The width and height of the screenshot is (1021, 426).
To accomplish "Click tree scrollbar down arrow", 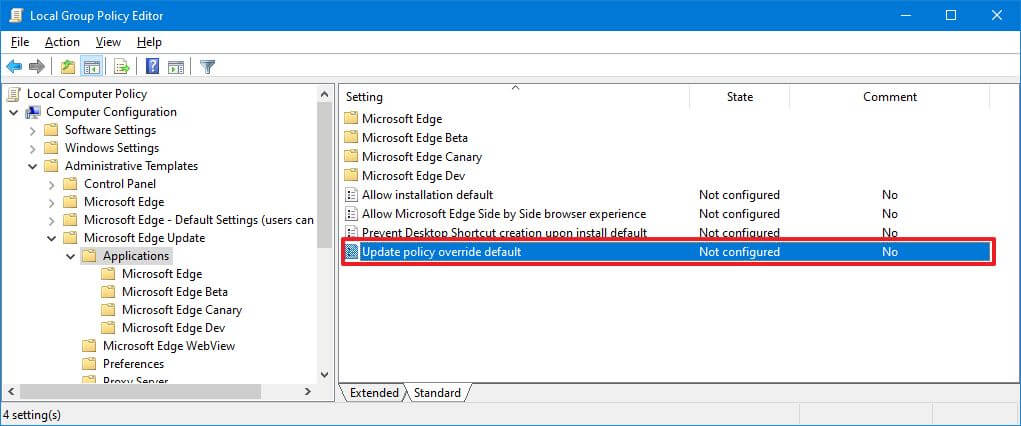I will click(325, 375).
